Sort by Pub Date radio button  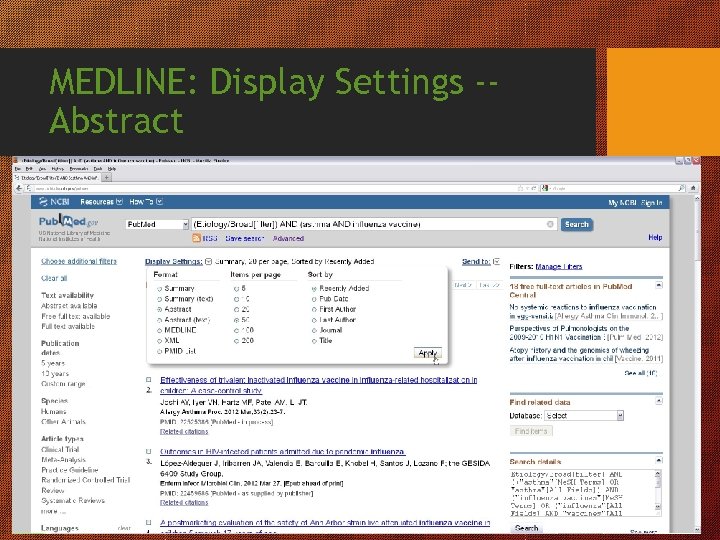[314, 299]
